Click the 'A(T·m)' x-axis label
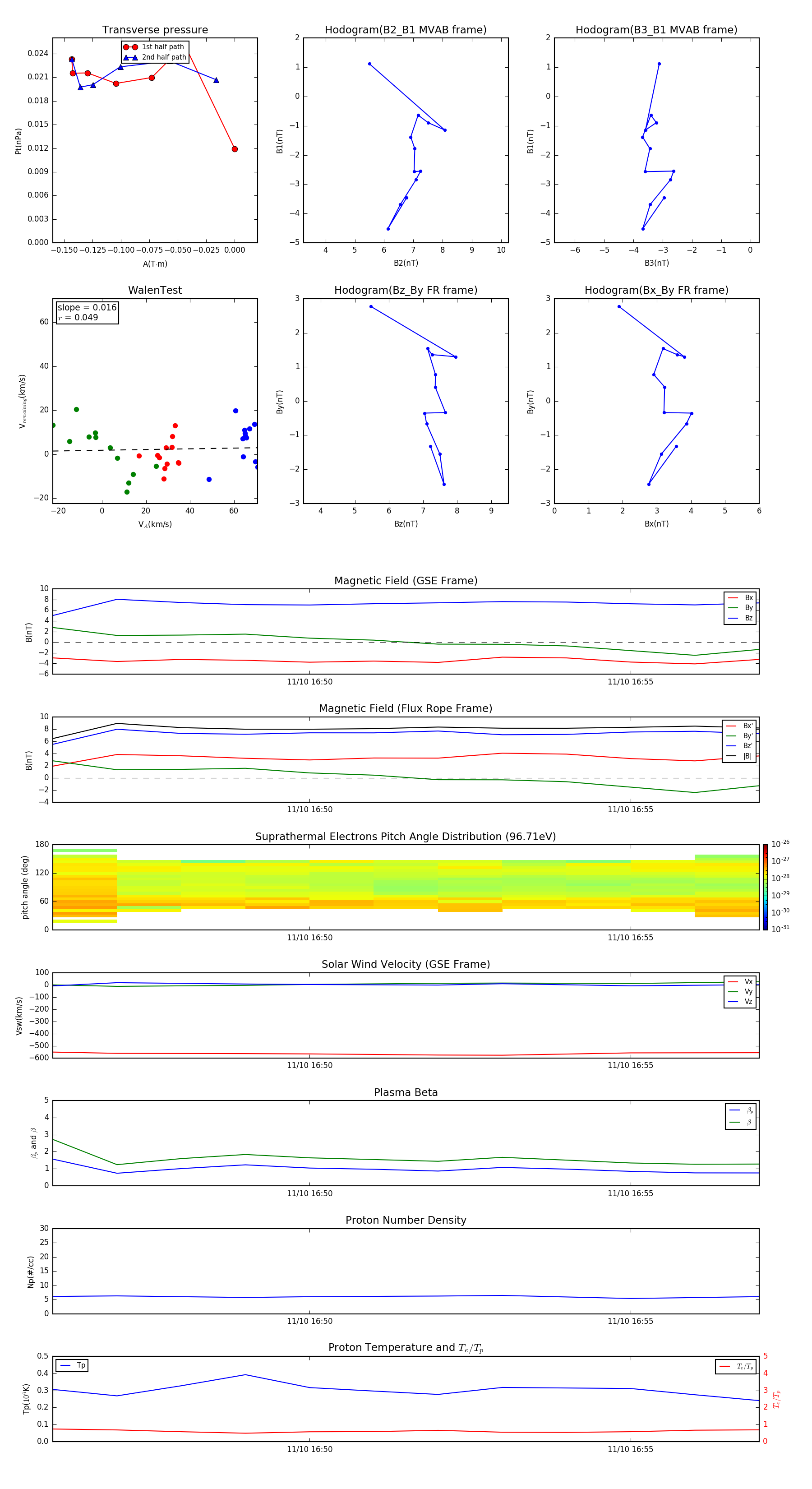The height and width of the screenshot is (1489, 812). pyautogui.click(x=155, y=264)
